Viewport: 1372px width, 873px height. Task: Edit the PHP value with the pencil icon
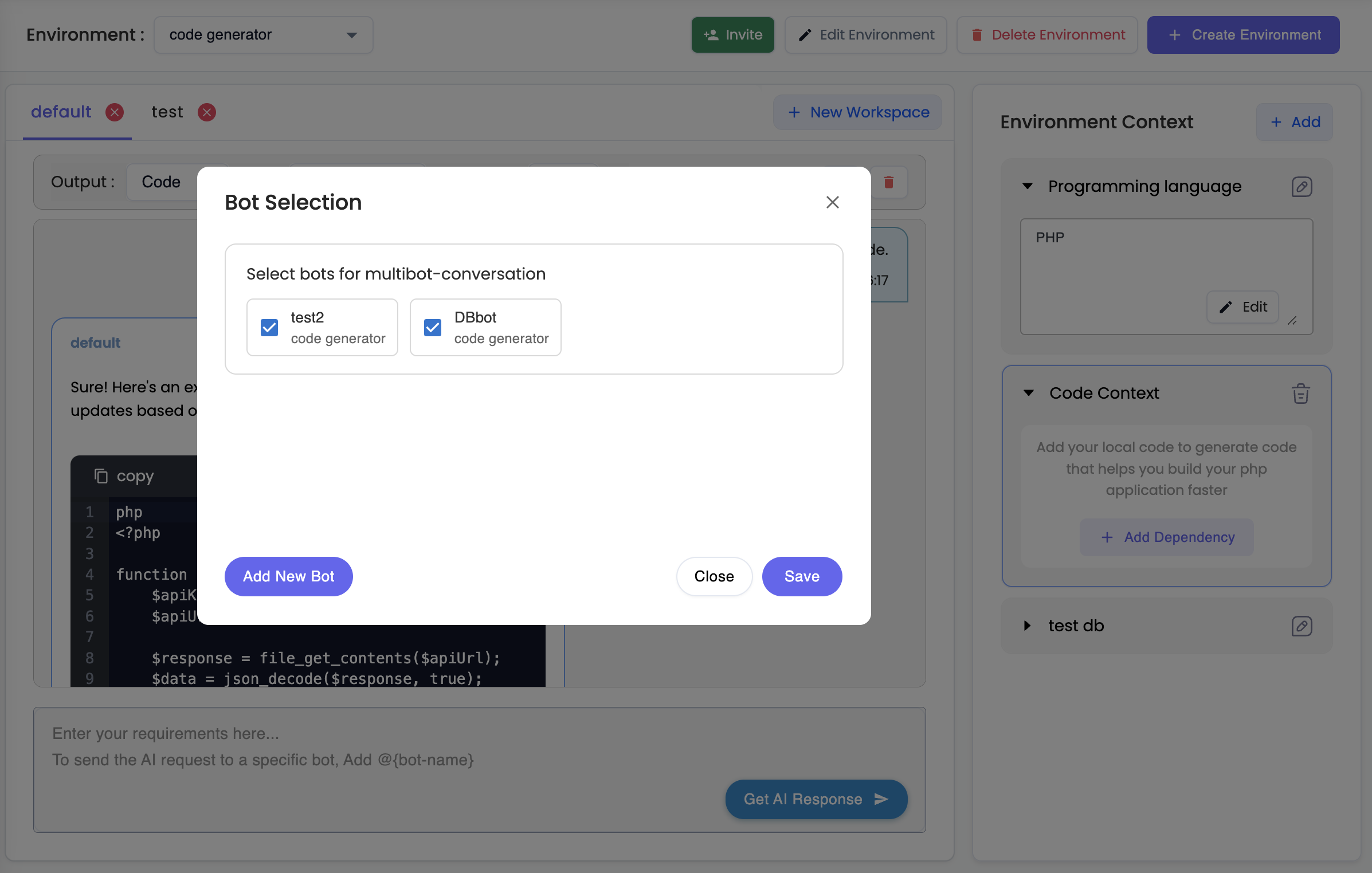click(1242, 307)
